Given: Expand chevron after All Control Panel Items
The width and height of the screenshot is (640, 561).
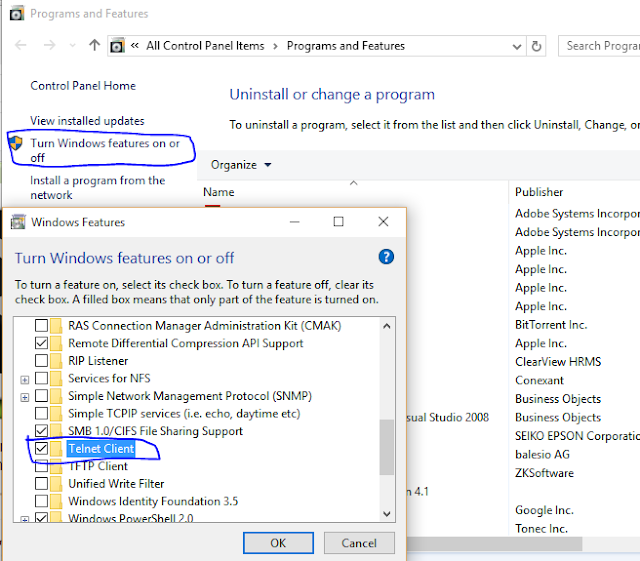Looking at the screenshot, I should tap(276, 46).
